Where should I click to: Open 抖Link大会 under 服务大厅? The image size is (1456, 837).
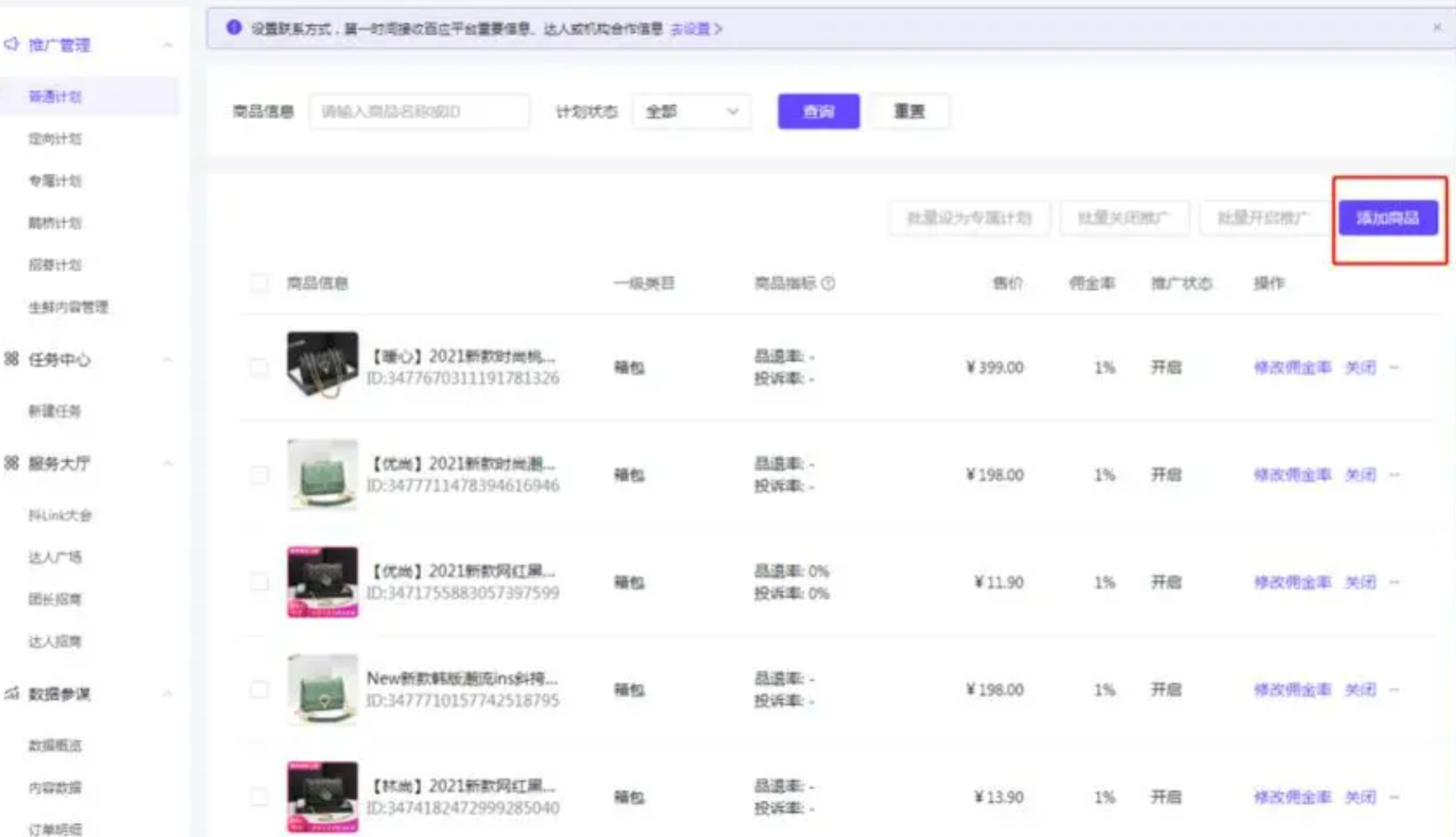[x=60, y=516]
